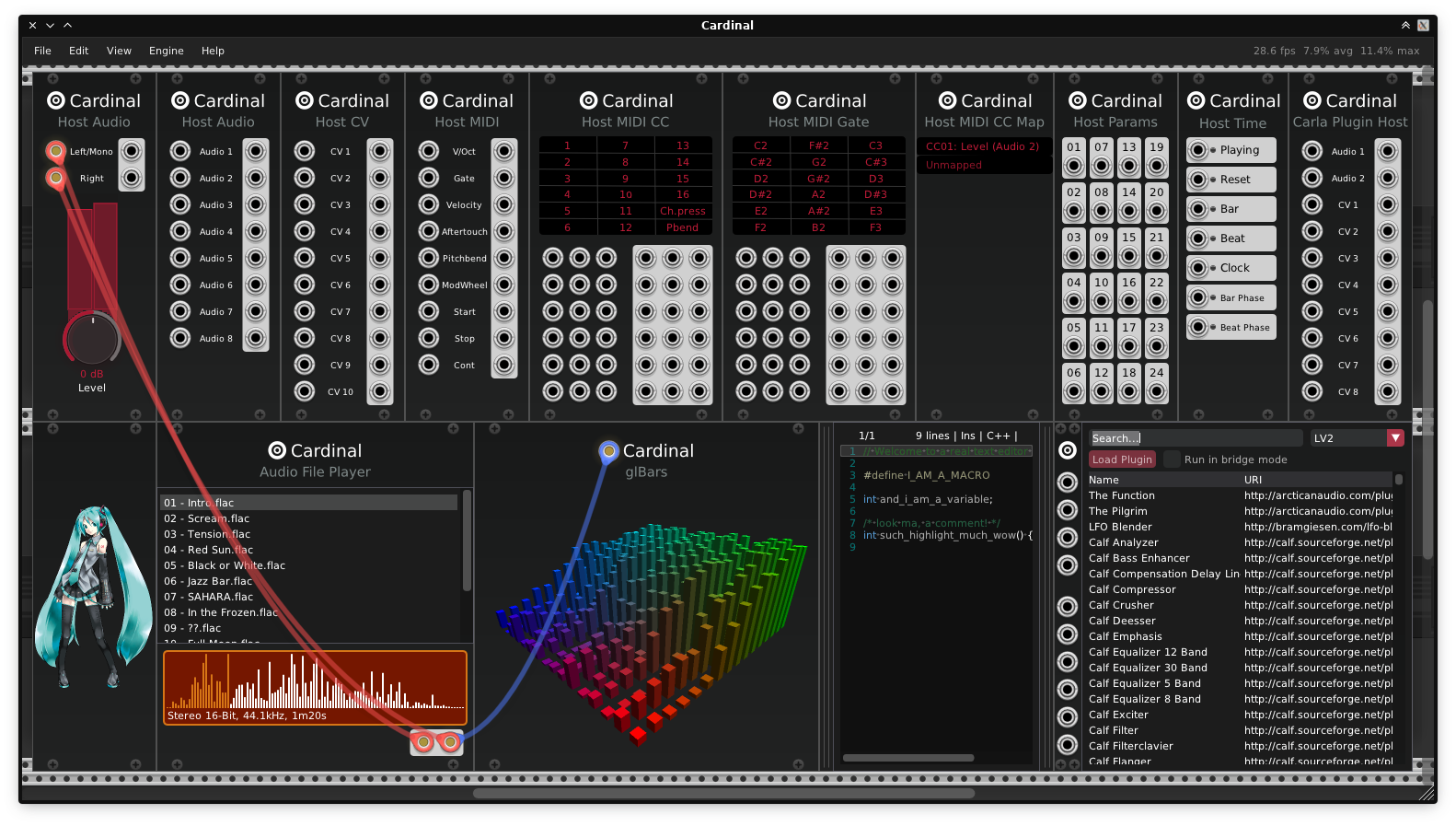The image size is (1456, 826).
Task: Click the Ch.press cell in Host MIDI CC
Action: coord(682,211)
